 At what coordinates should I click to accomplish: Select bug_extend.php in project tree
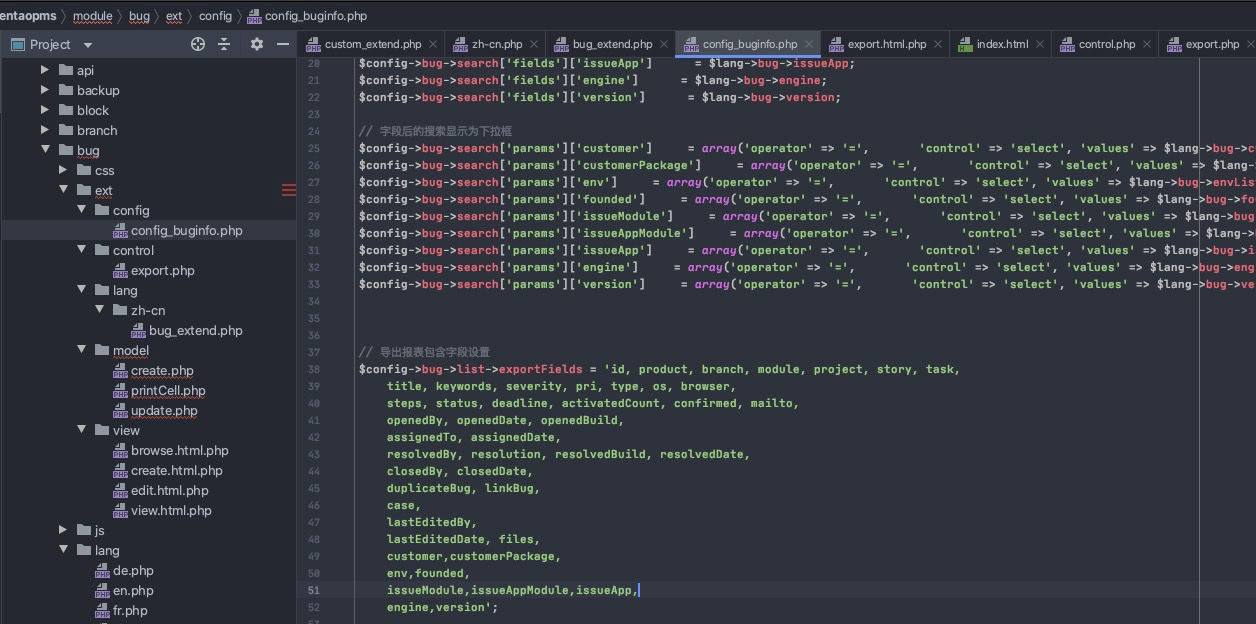point(196,330)
